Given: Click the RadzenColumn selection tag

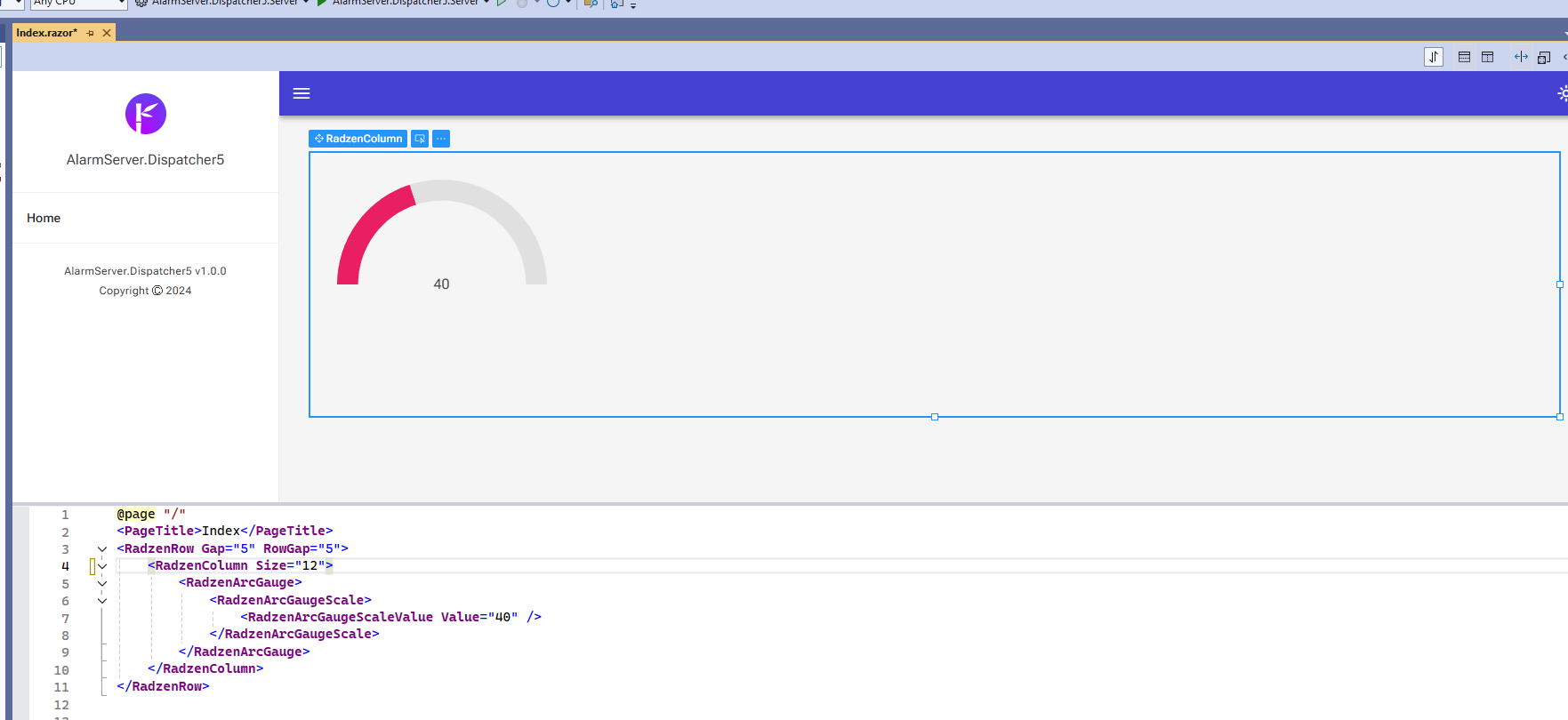Looking at the screenshot, I should coord(358,139).
